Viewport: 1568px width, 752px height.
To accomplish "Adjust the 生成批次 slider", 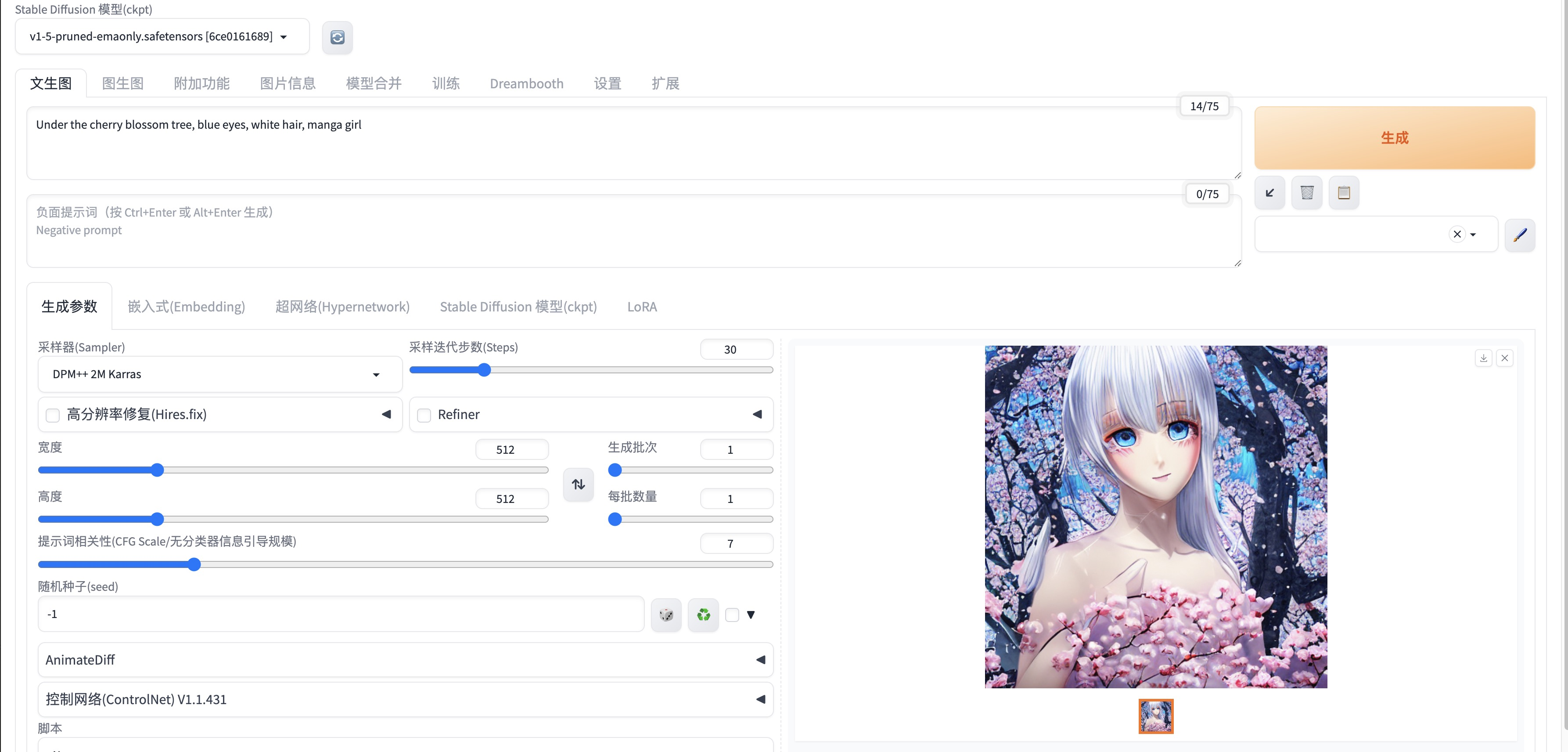I will tap(690, 470).
